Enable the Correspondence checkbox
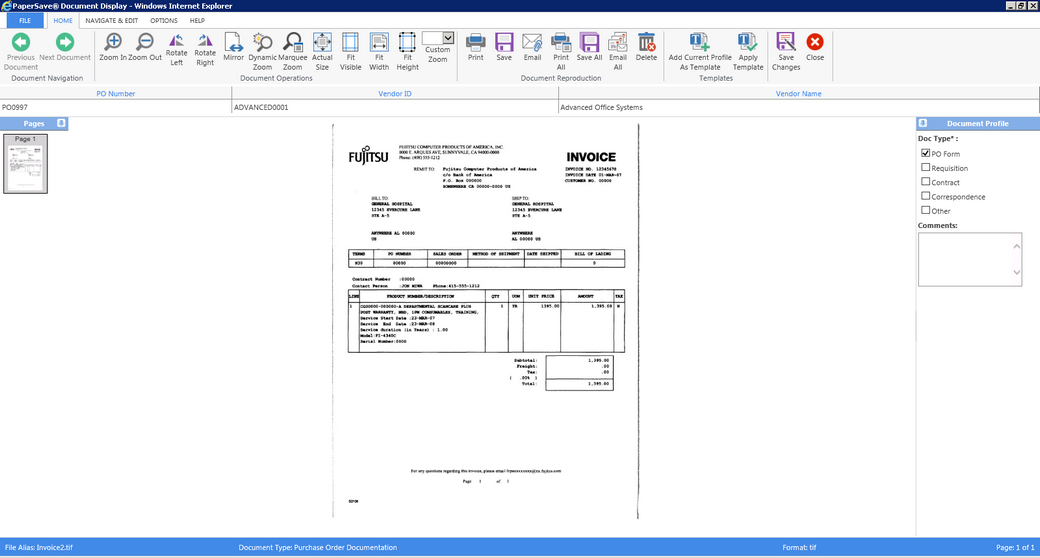This screenshot has width=1040, height=558. pos(925,196)
